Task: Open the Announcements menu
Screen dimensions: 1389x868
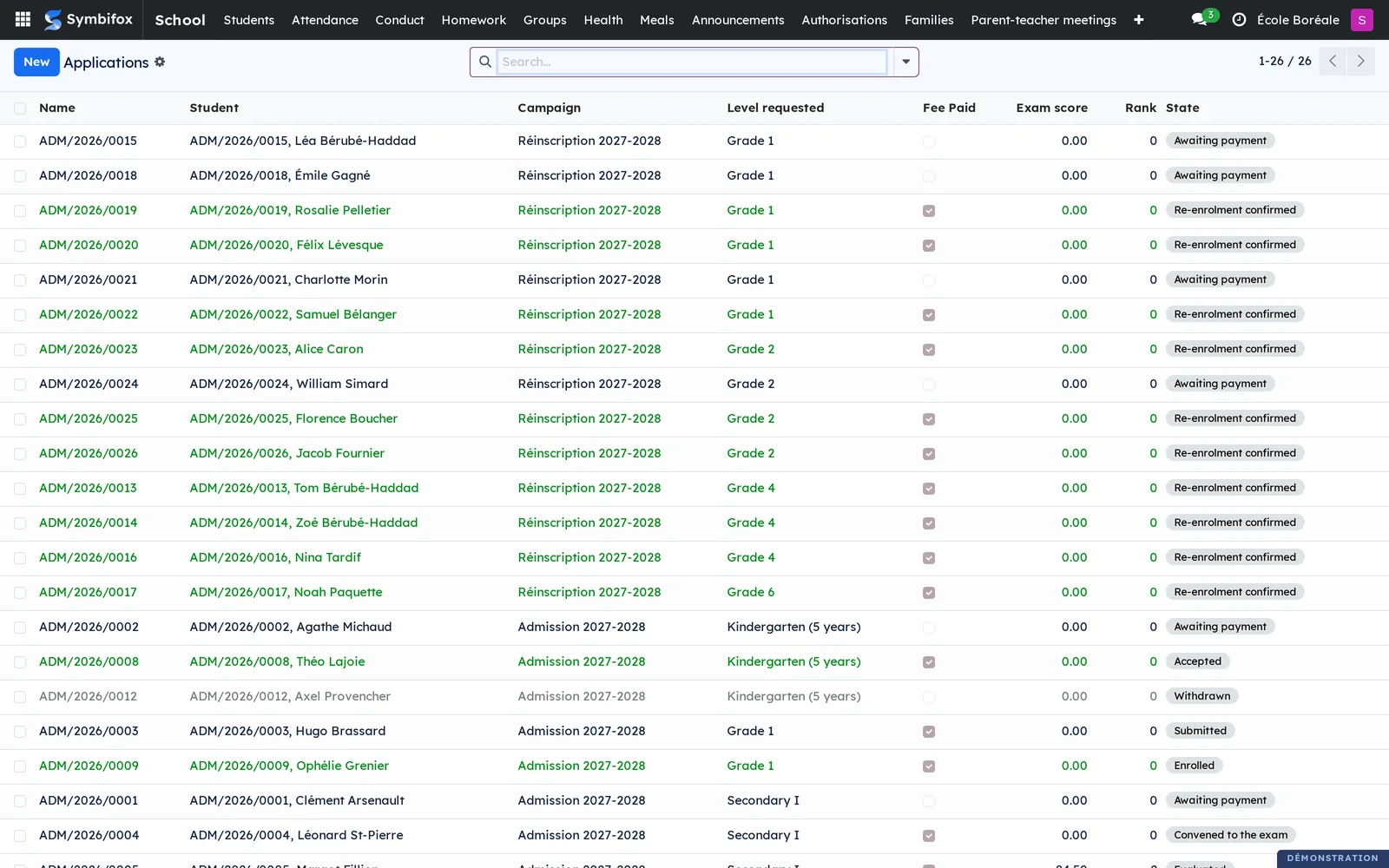Action: pyautogui.click(x=738, y=19)
